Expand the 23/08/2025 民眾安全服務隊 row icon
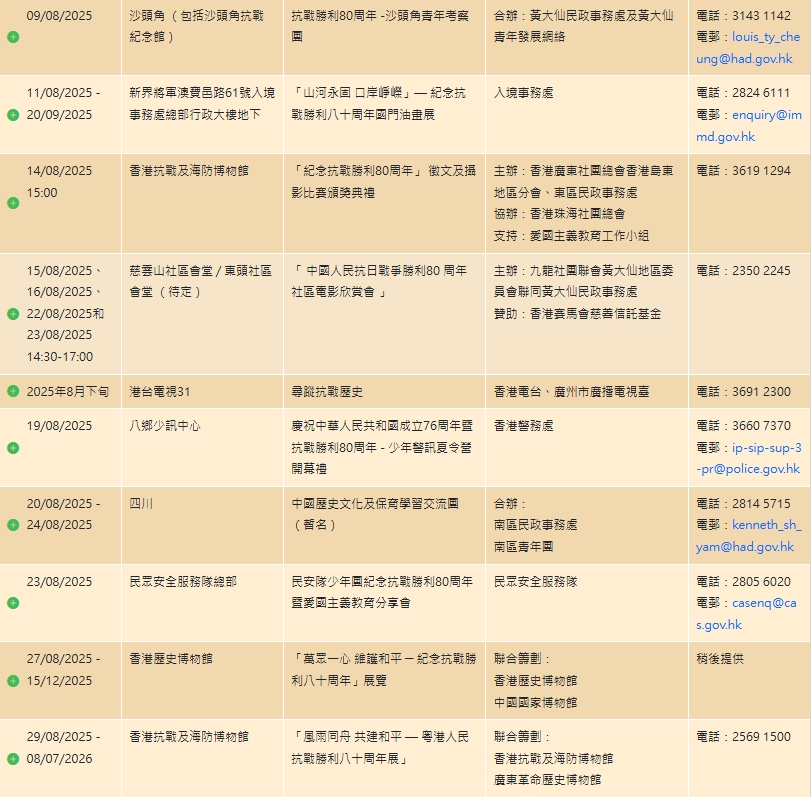This screenshot has height=797, width=811. pyautogui.click(x=13, y=603)
